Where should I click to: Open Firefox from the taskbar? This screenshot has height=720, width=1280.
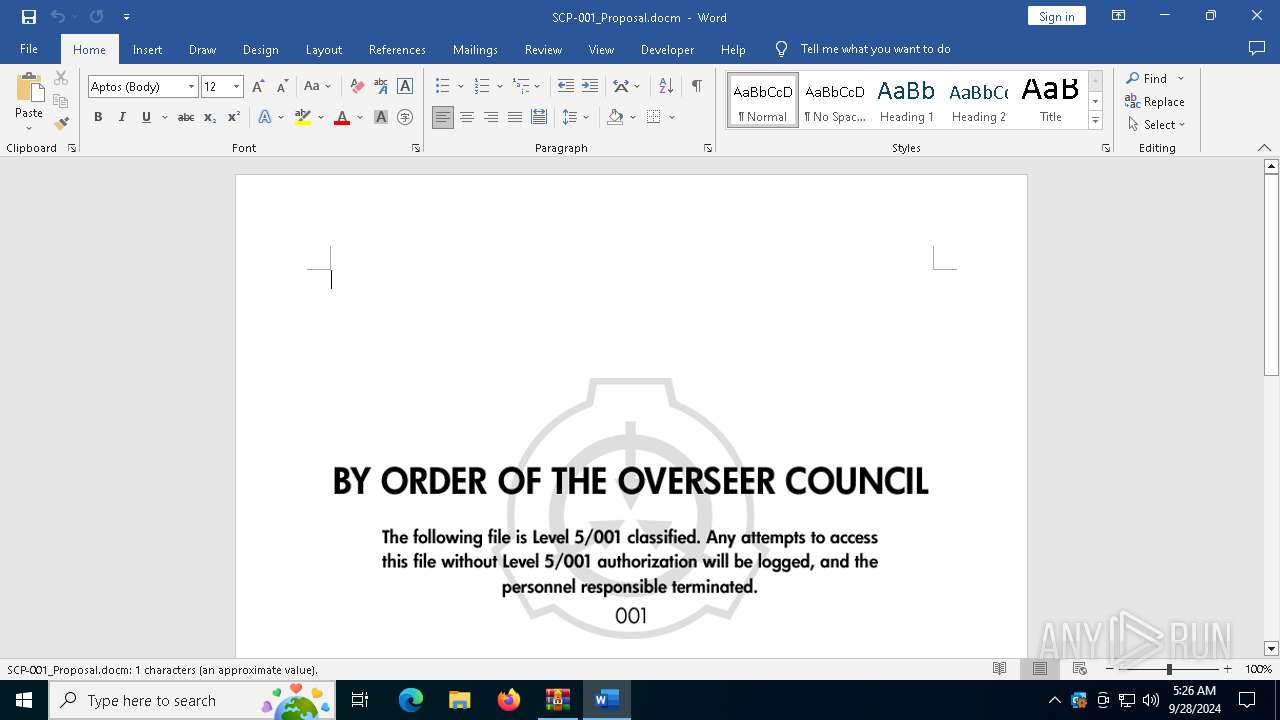tap(509, 700)
